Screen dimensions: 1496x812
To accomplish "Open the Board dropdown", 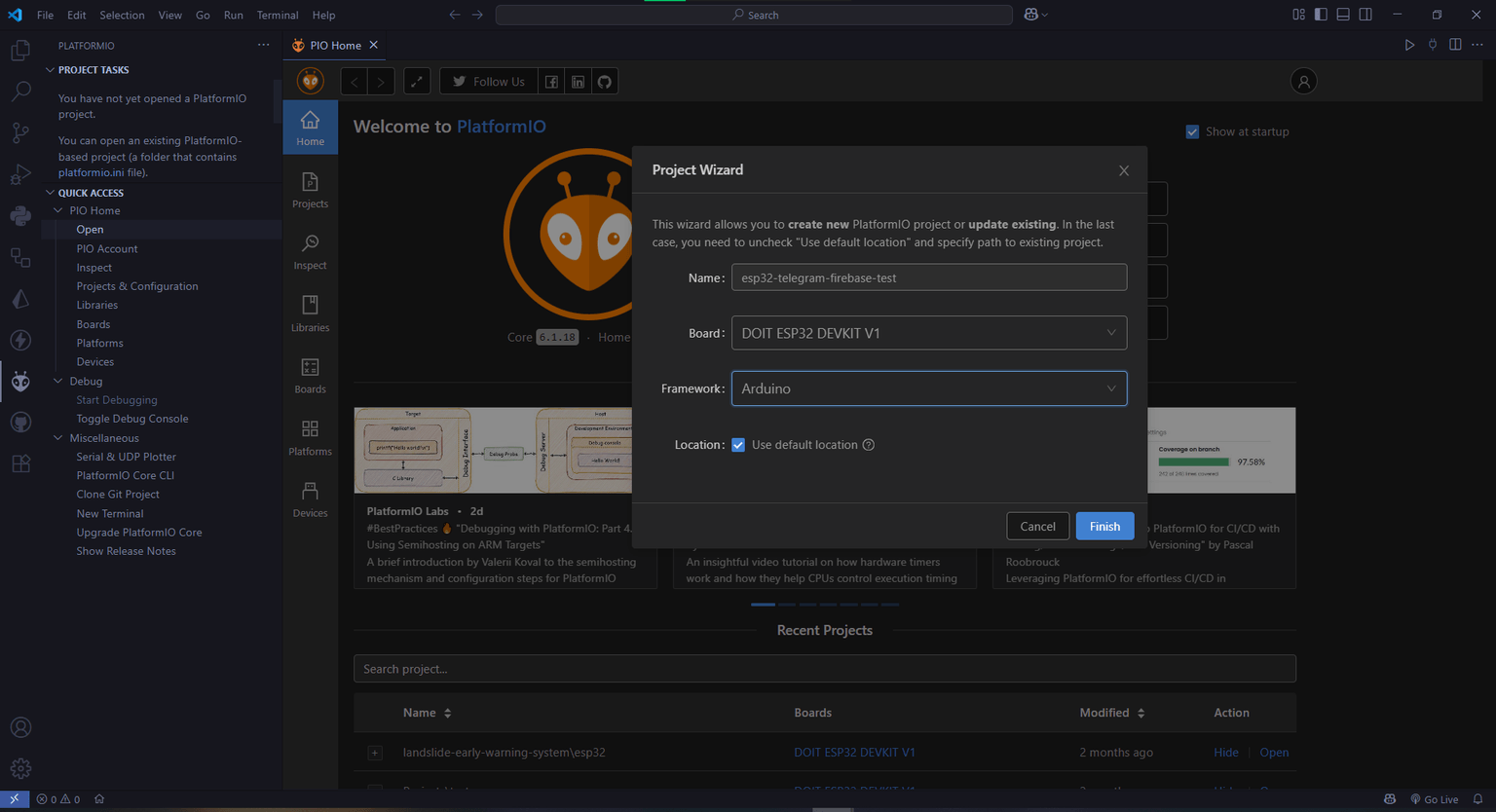I will pos(928,332).
